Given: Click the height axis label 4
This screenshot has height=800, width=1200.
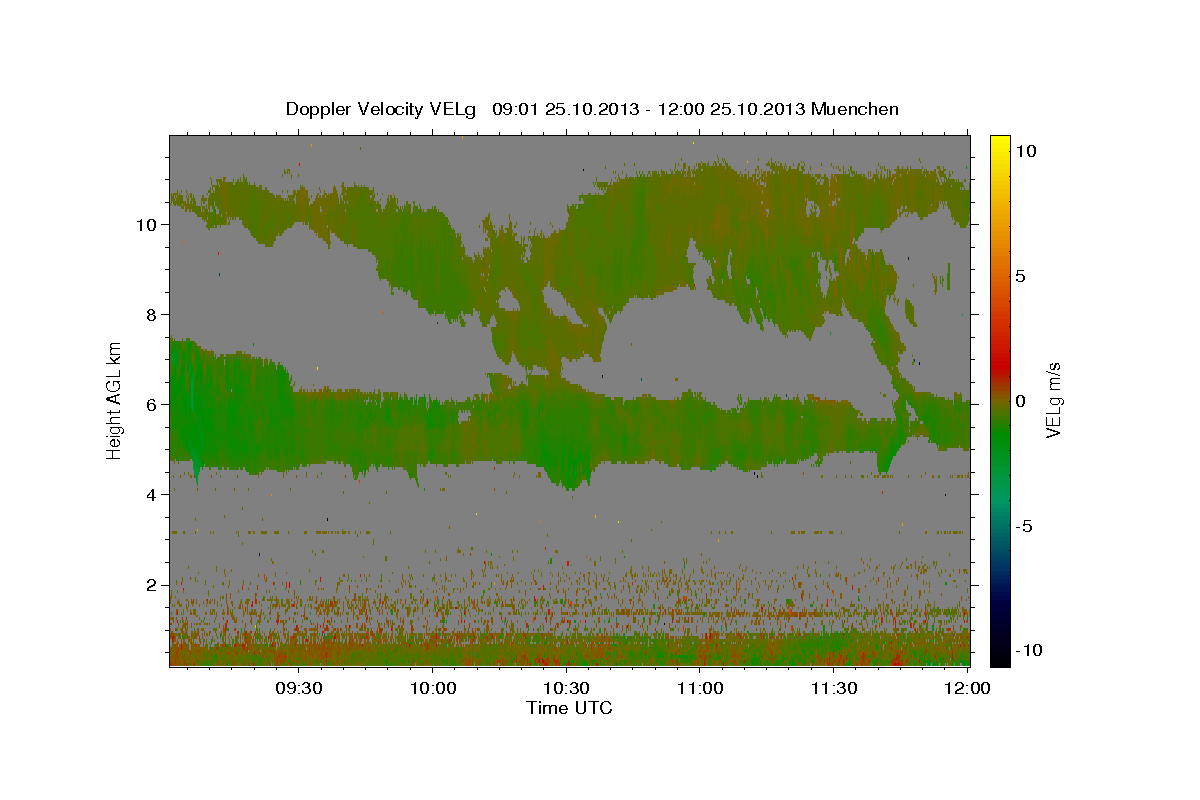Looking at the screenshot, I should point(152,495).
